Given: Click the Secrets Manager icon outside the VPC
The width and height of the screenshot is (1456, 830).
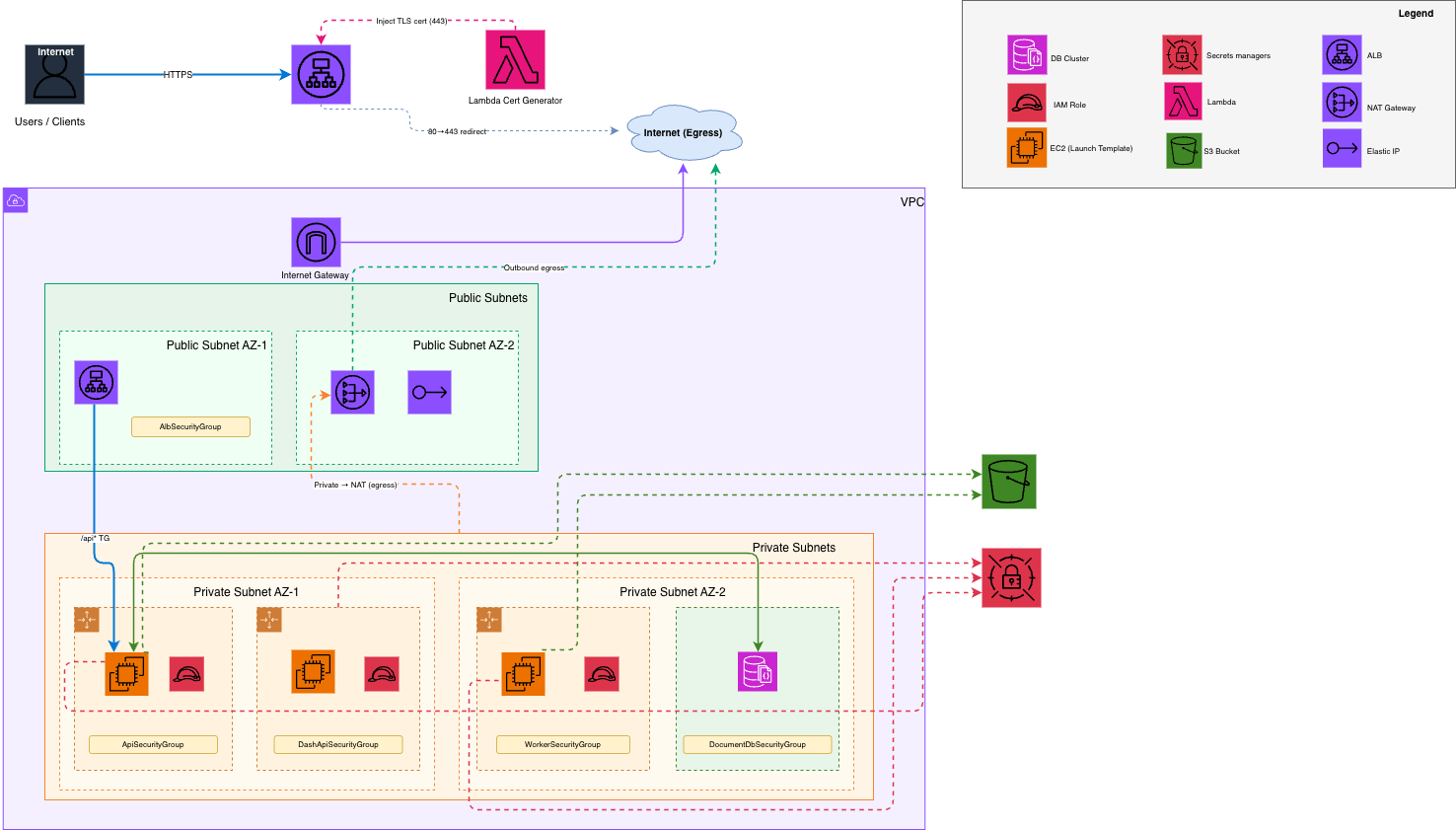Looking at the screenshot, I should tap(1011, 577).
